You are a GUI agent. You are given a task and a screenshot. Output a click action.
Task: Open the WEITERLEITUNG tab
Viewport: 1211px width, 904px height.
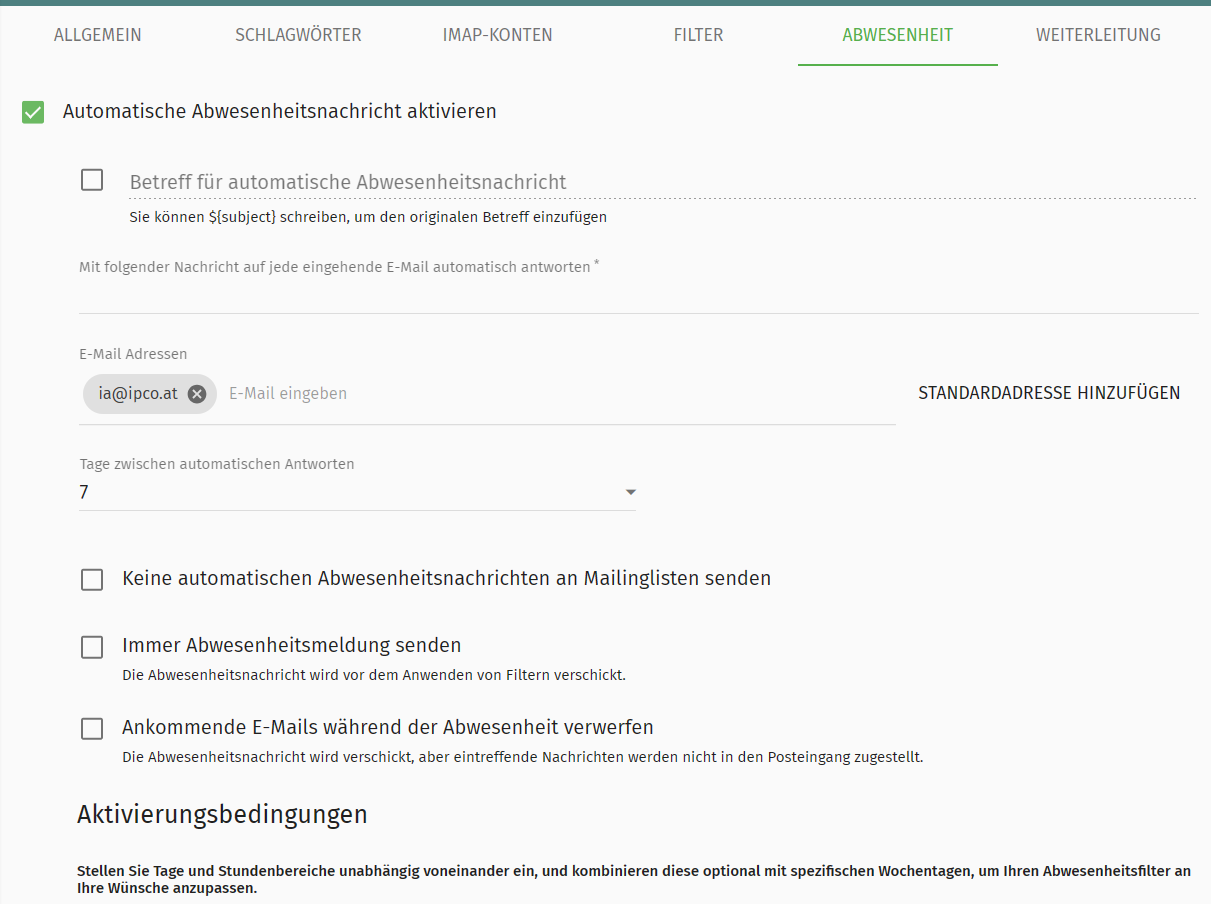click(x=1098, y=35)
